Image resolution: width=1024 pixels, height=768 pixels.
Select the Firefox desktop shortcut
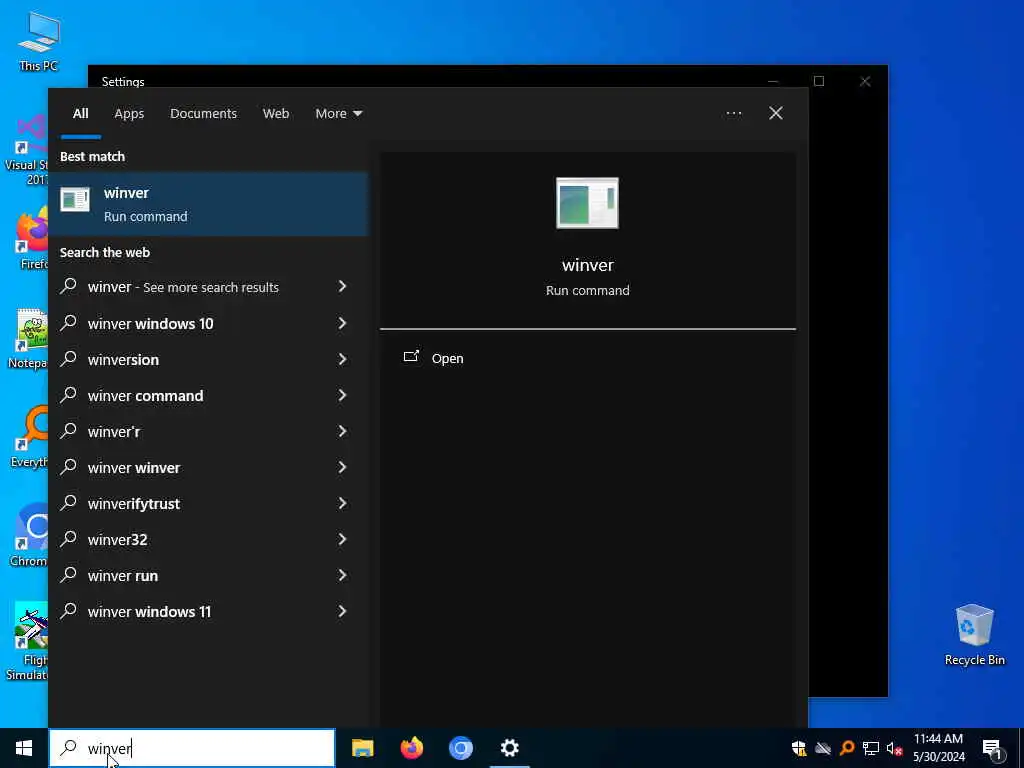pyautogui.click(x=31, y=238)
